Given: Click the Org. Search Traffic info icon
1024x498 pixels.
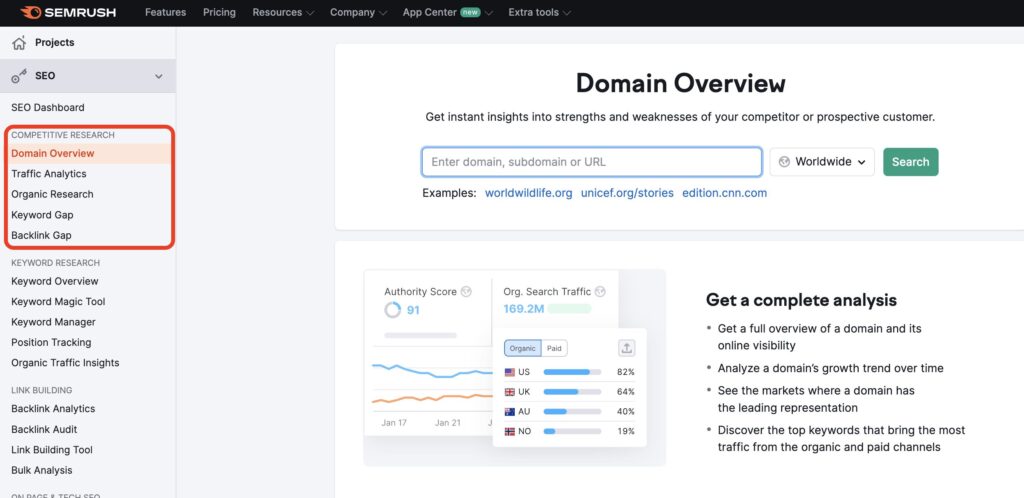Looking at the screenshot, I should pyautogui.click(x=600, y=292).
